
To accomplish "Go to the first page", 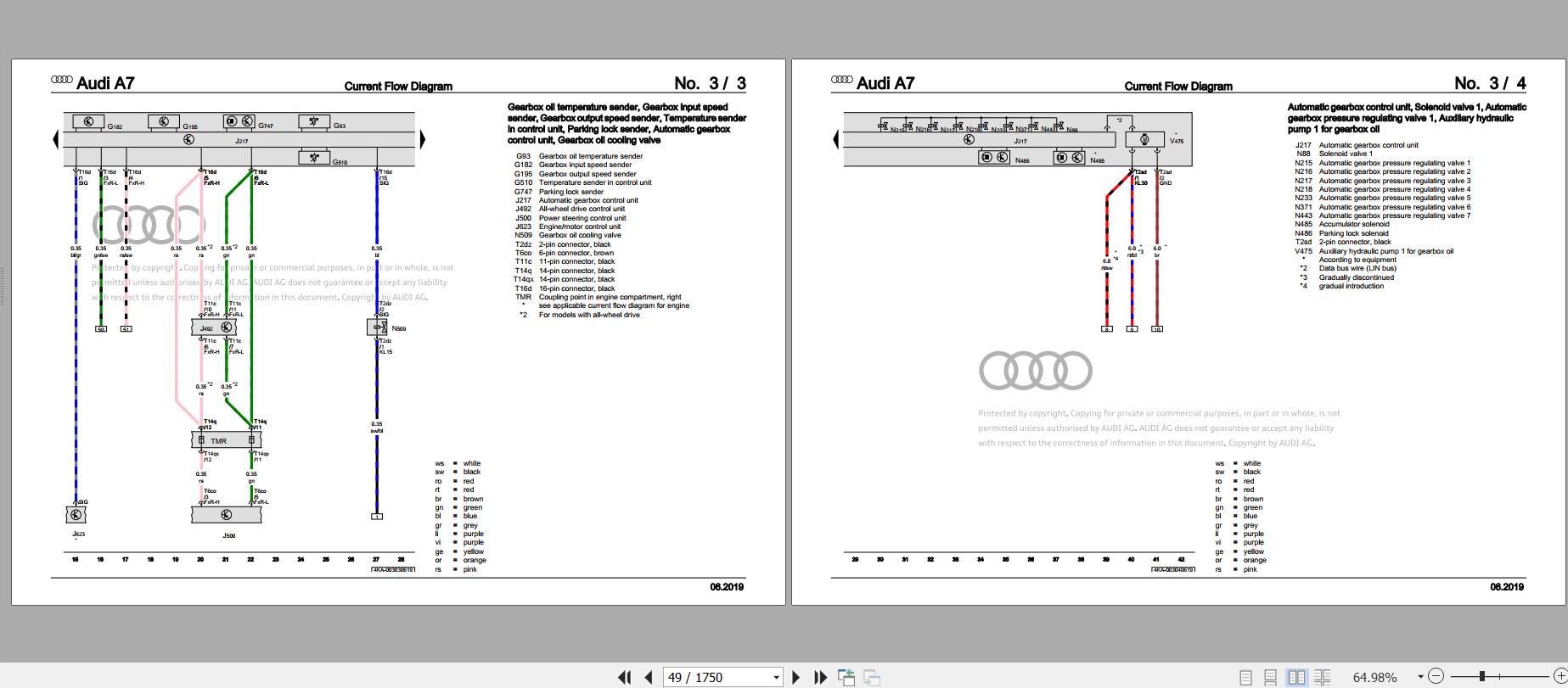I will click(x=625, y=677).
